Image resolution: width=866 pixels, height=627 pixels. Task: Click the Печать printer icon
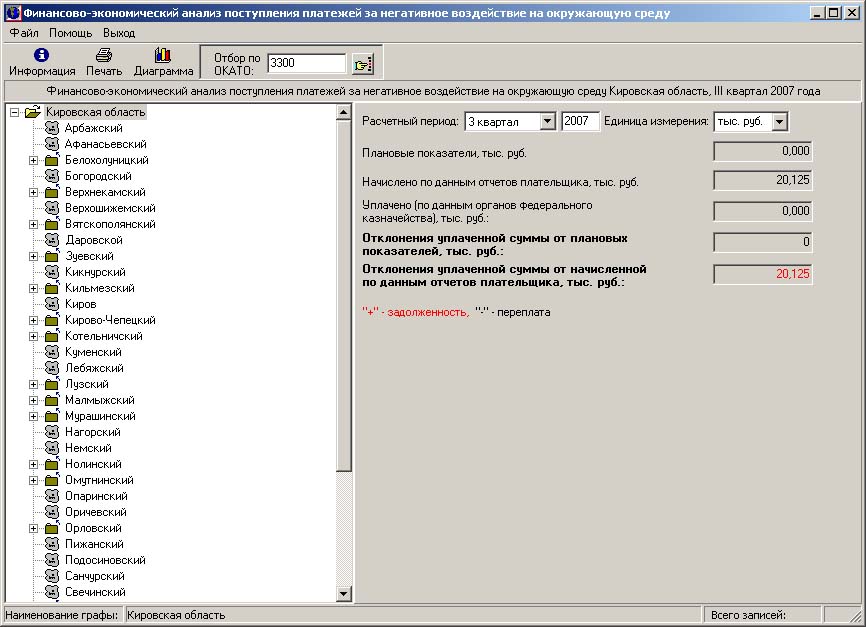tap(104, 56)
